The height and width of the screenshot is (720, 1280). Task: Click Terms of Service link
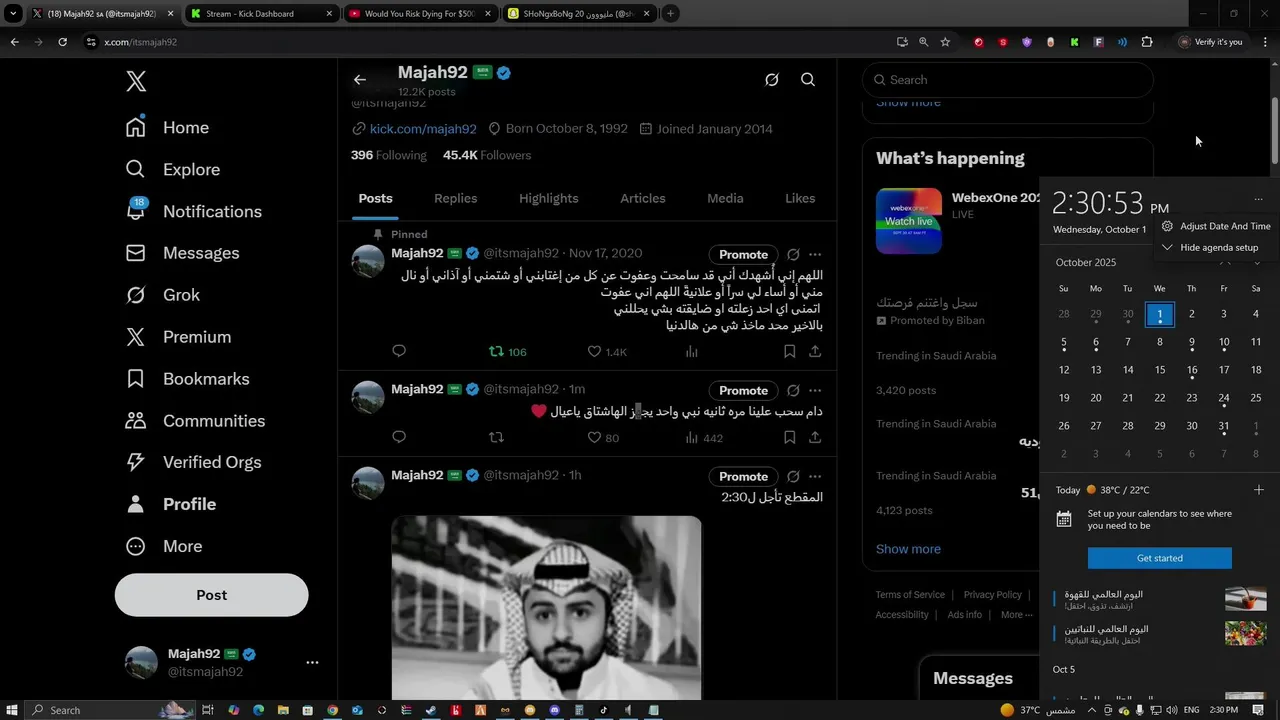pos(910,595)
